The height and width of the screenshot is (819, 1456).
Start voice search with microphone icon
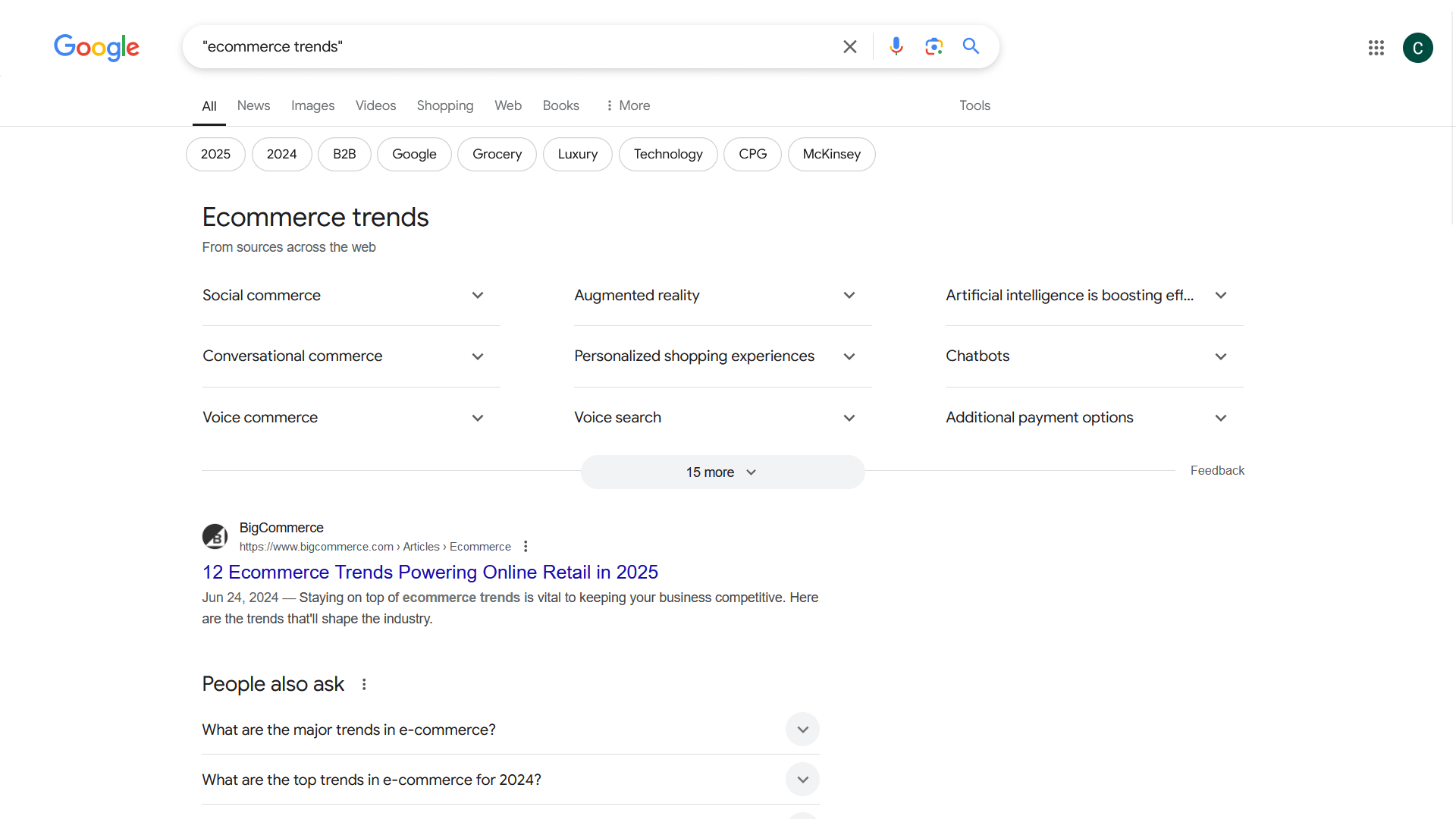pos(896,47)
